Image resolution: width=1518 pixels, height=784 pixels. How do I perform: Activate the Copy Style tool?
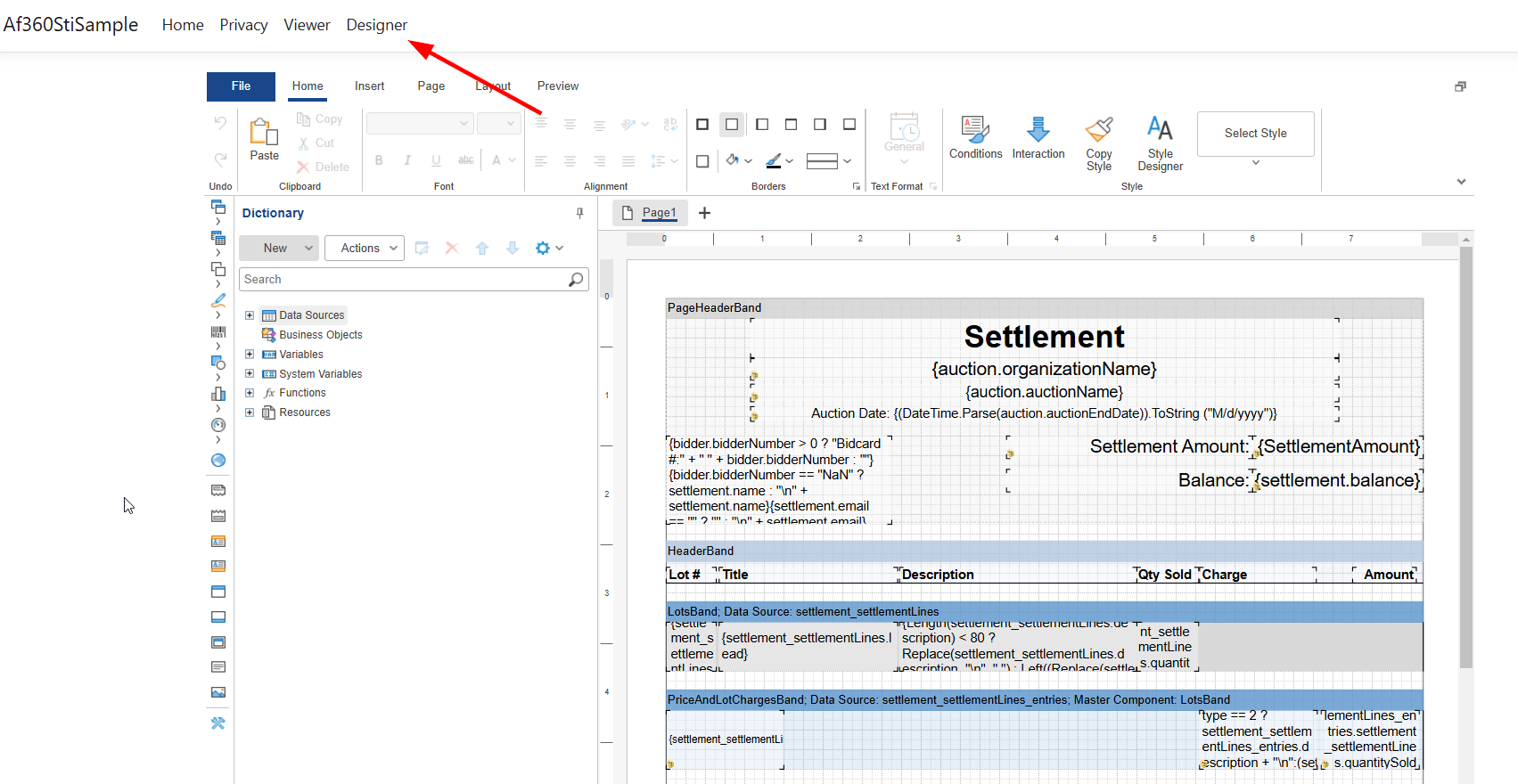[x=1099, y=143]
